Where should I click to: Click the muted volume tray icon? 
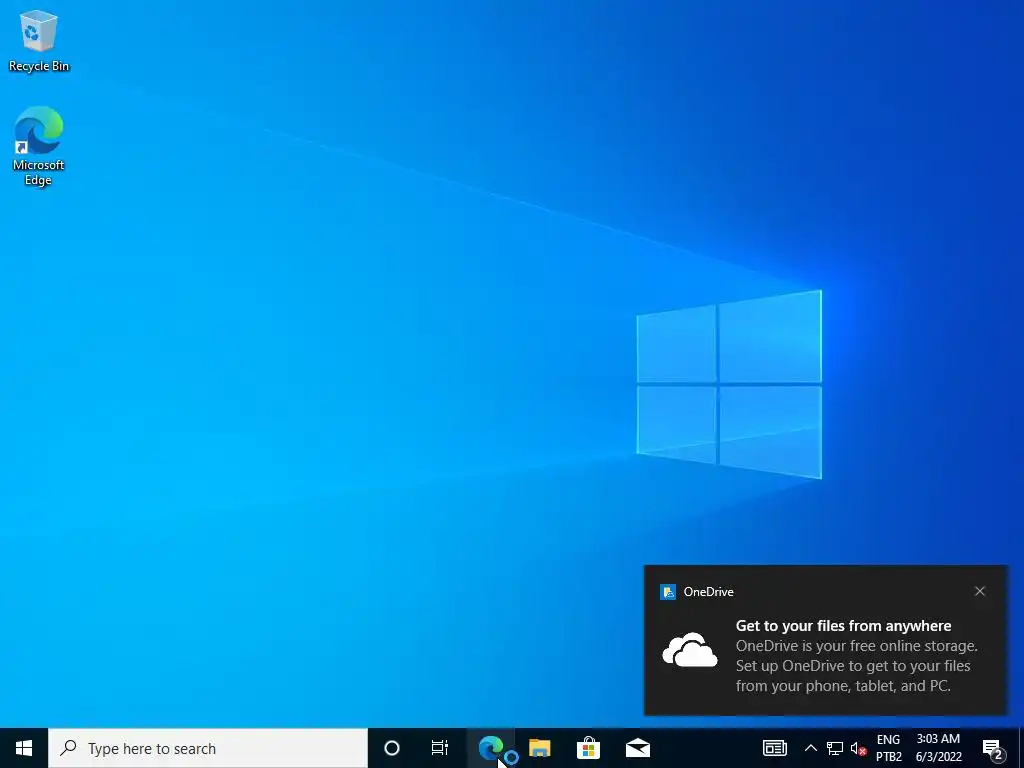(x=858, y=748)
